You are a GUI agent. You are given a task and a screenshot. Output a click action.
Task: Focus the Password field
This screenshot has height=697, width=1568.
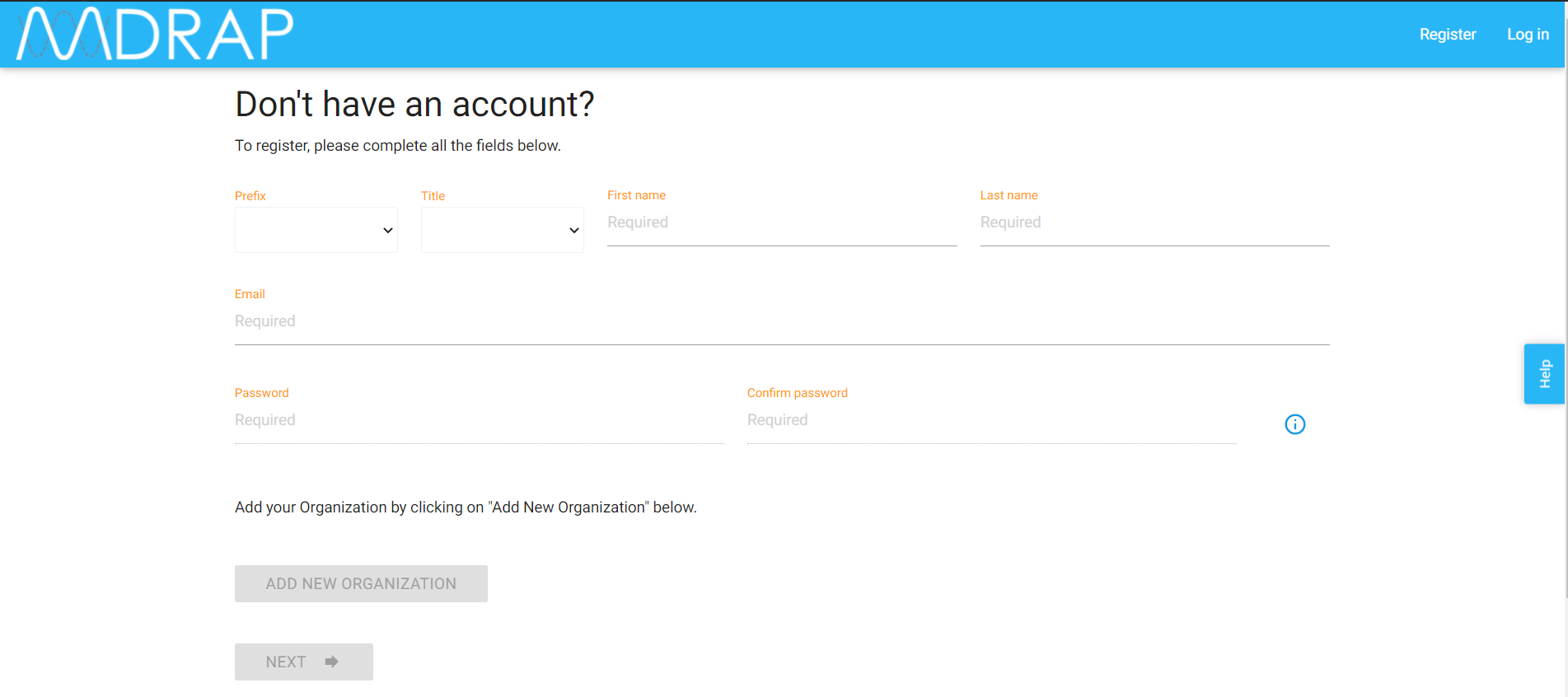coord(479,420)
